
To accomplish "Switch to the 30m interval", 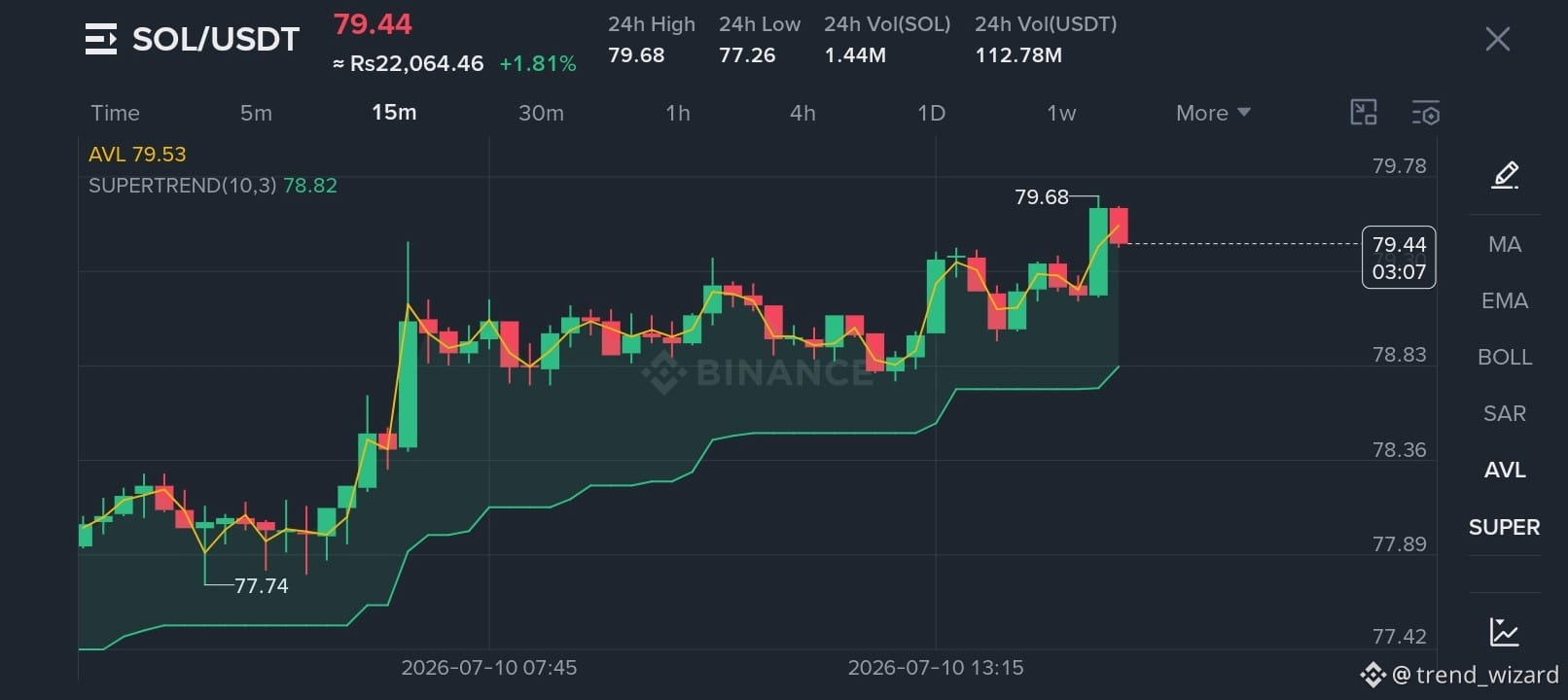I will coord(541,113).
